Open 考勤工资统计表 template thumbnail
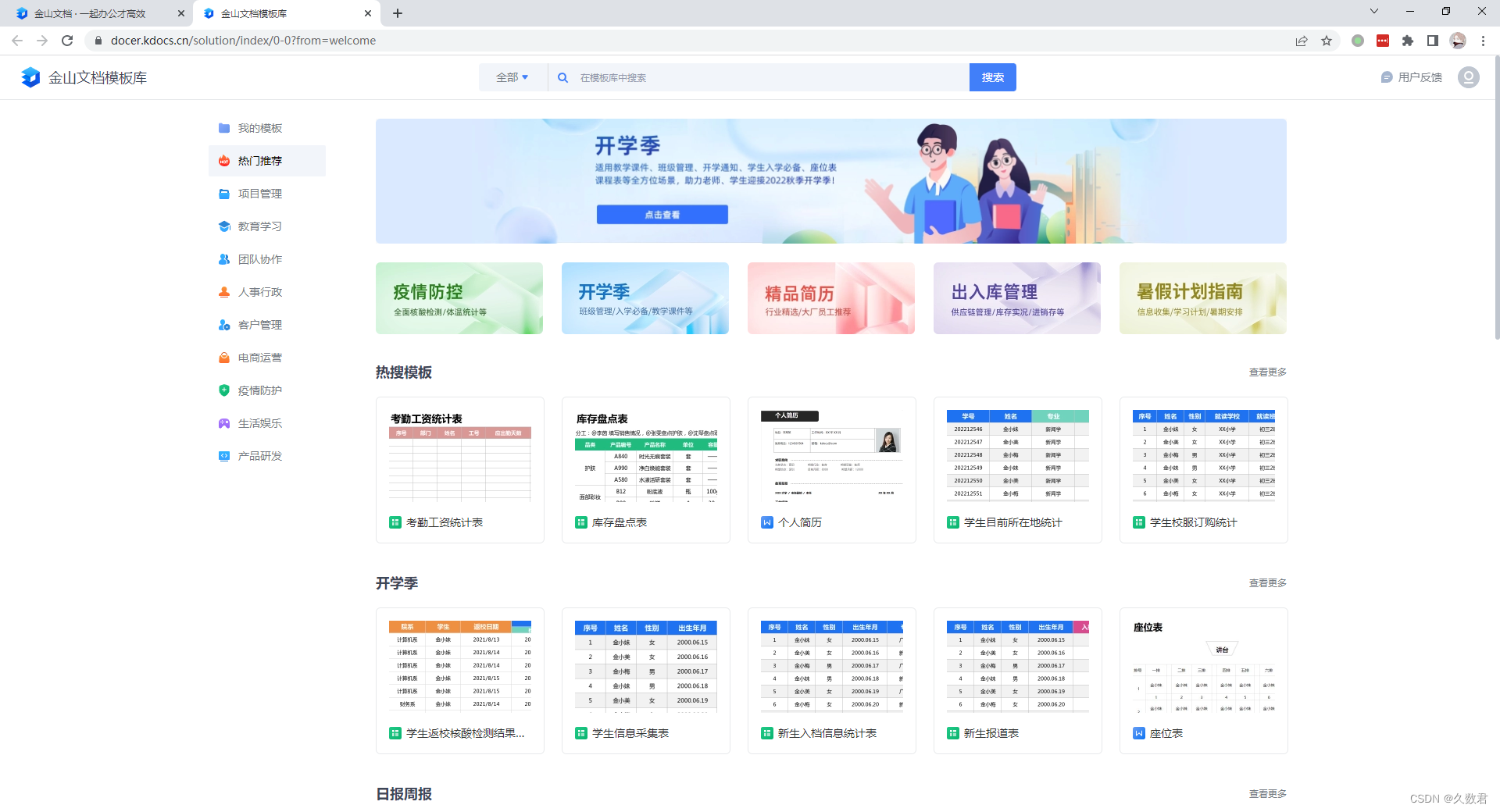The width and height of the screenshot is (1500, 812). [460, 454]
